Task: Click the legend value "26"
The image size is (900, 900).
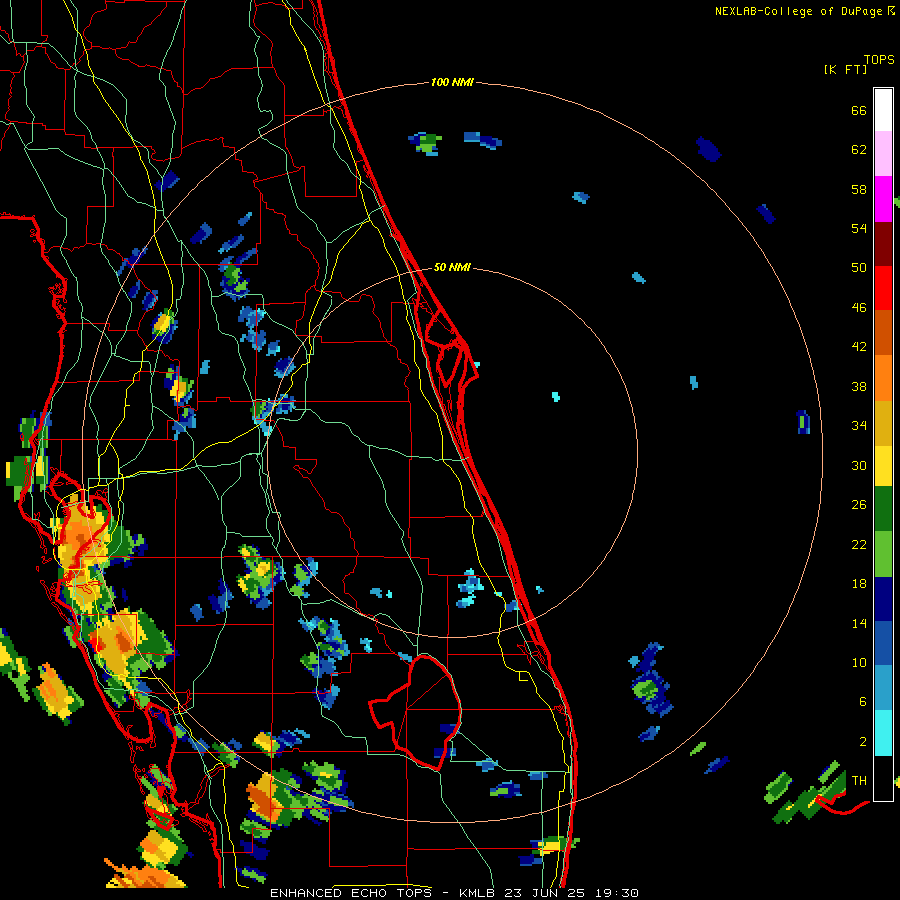Action: [859, 505]
